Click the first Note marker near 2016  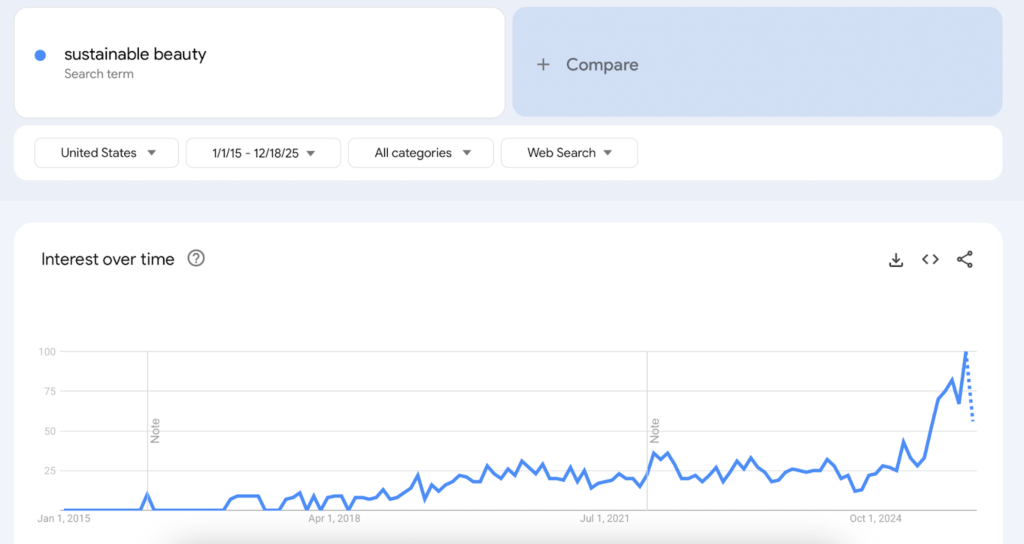click(x=155, y=431)
